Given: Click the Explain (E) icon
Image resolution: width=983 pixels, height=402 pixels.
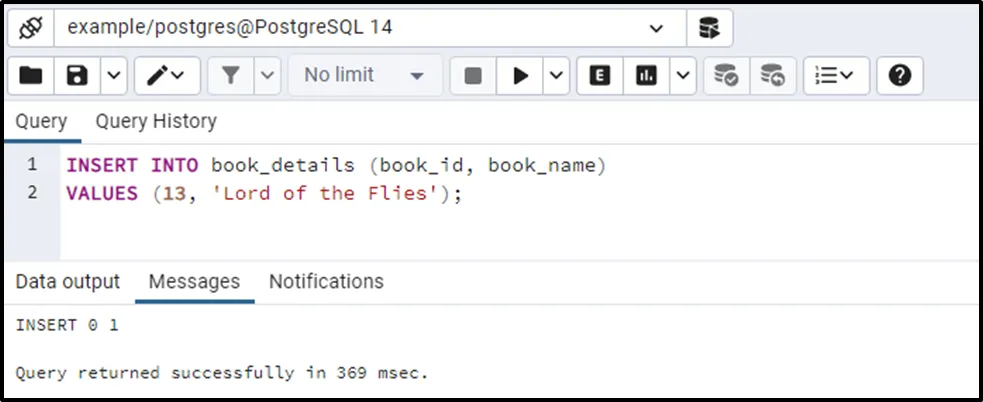Looking at the screenshot, I should pos(600,76).
